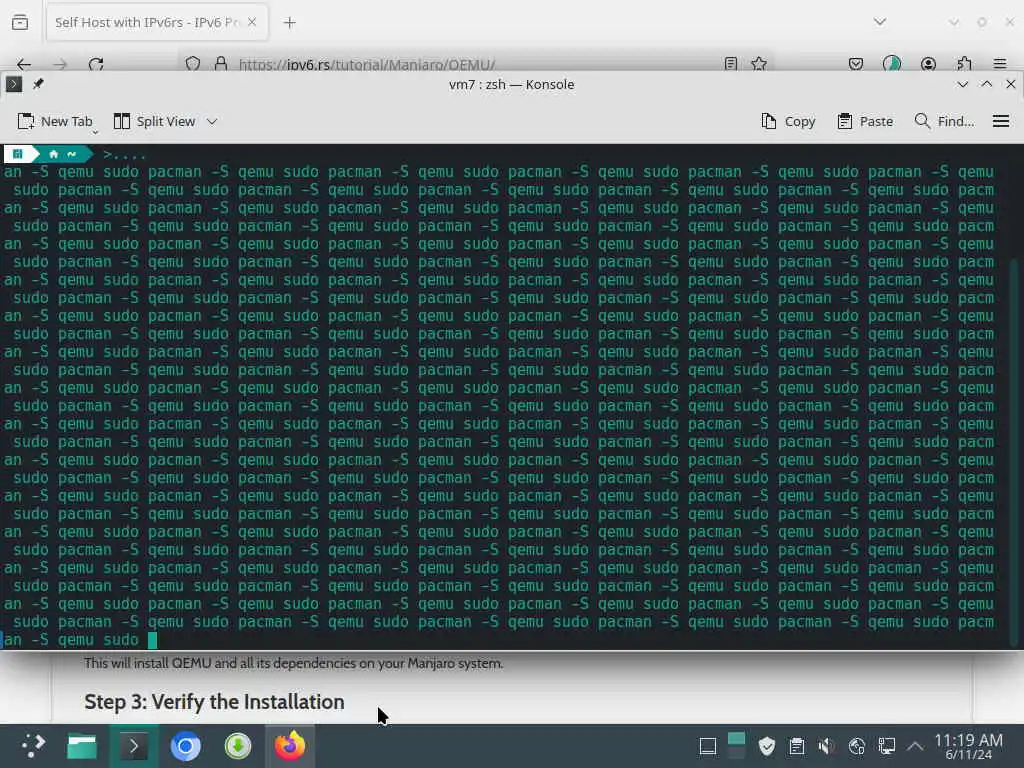Click the virtual desktop pager
This screenshot has height=768, width=1024.
736,746
